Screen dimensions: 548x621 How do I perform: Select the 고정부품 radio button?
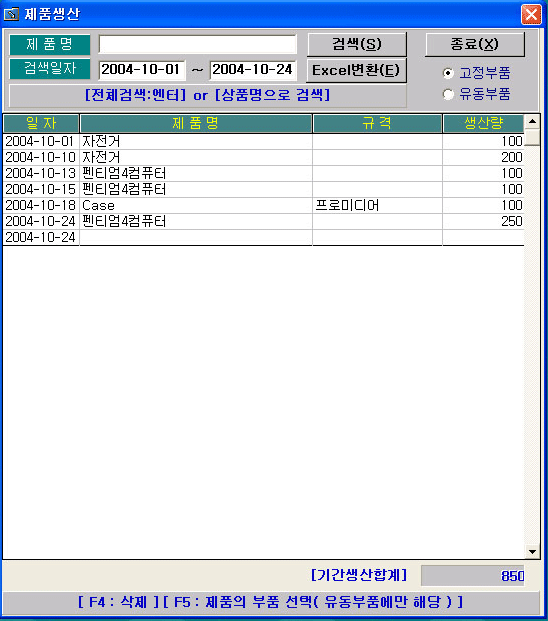click(448, 73)
